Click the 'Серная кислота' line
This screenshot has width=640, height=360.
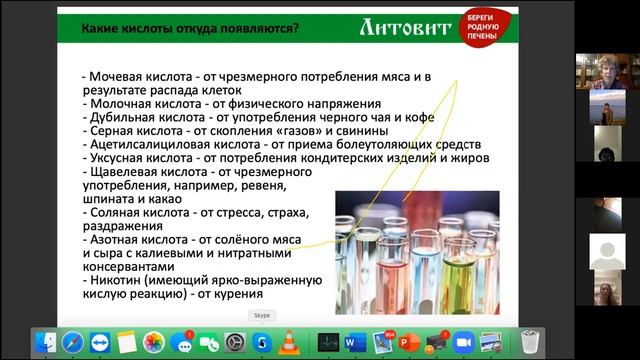point(235,131)
